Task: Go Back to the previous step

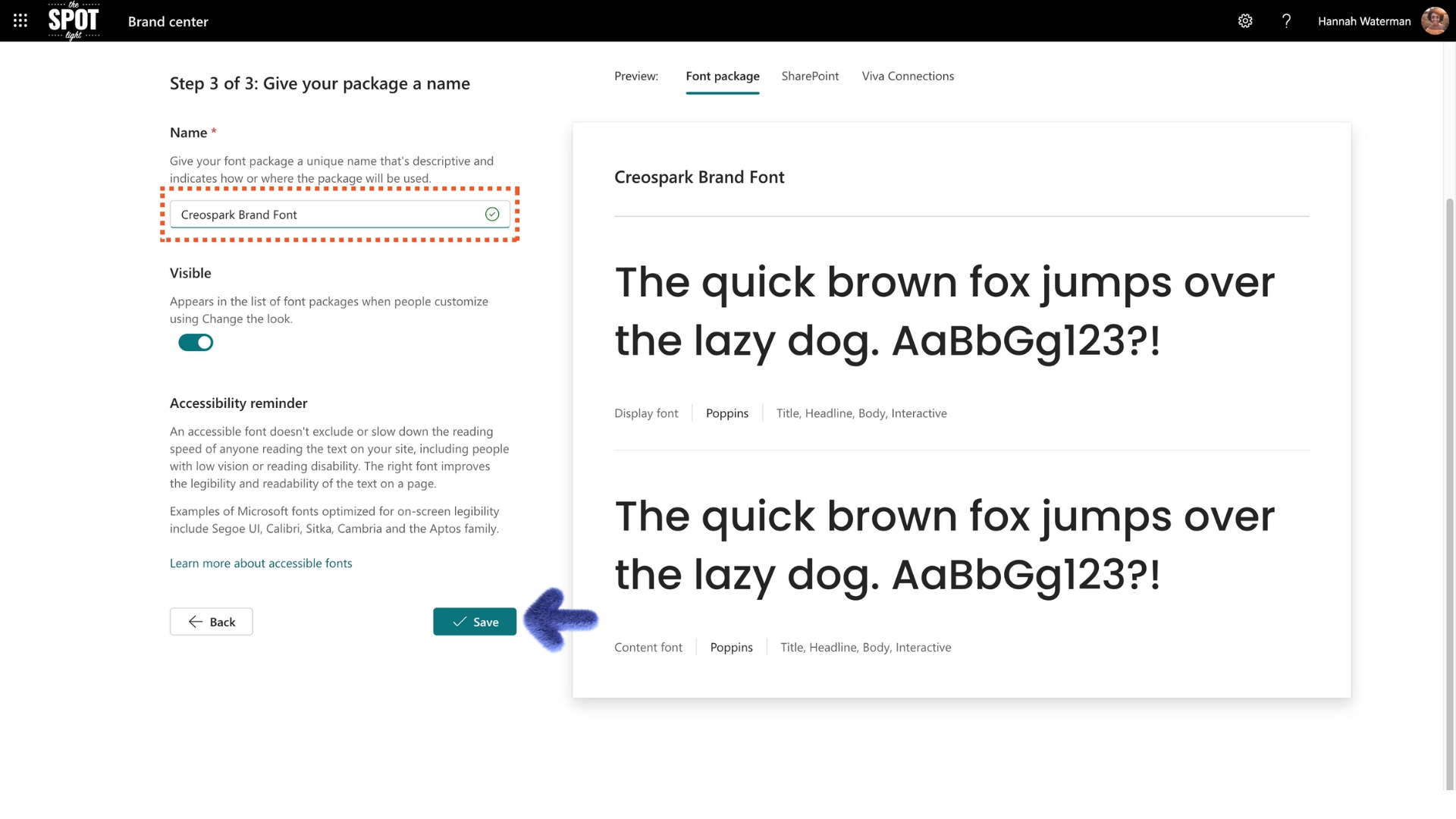Action: [211, 621]
